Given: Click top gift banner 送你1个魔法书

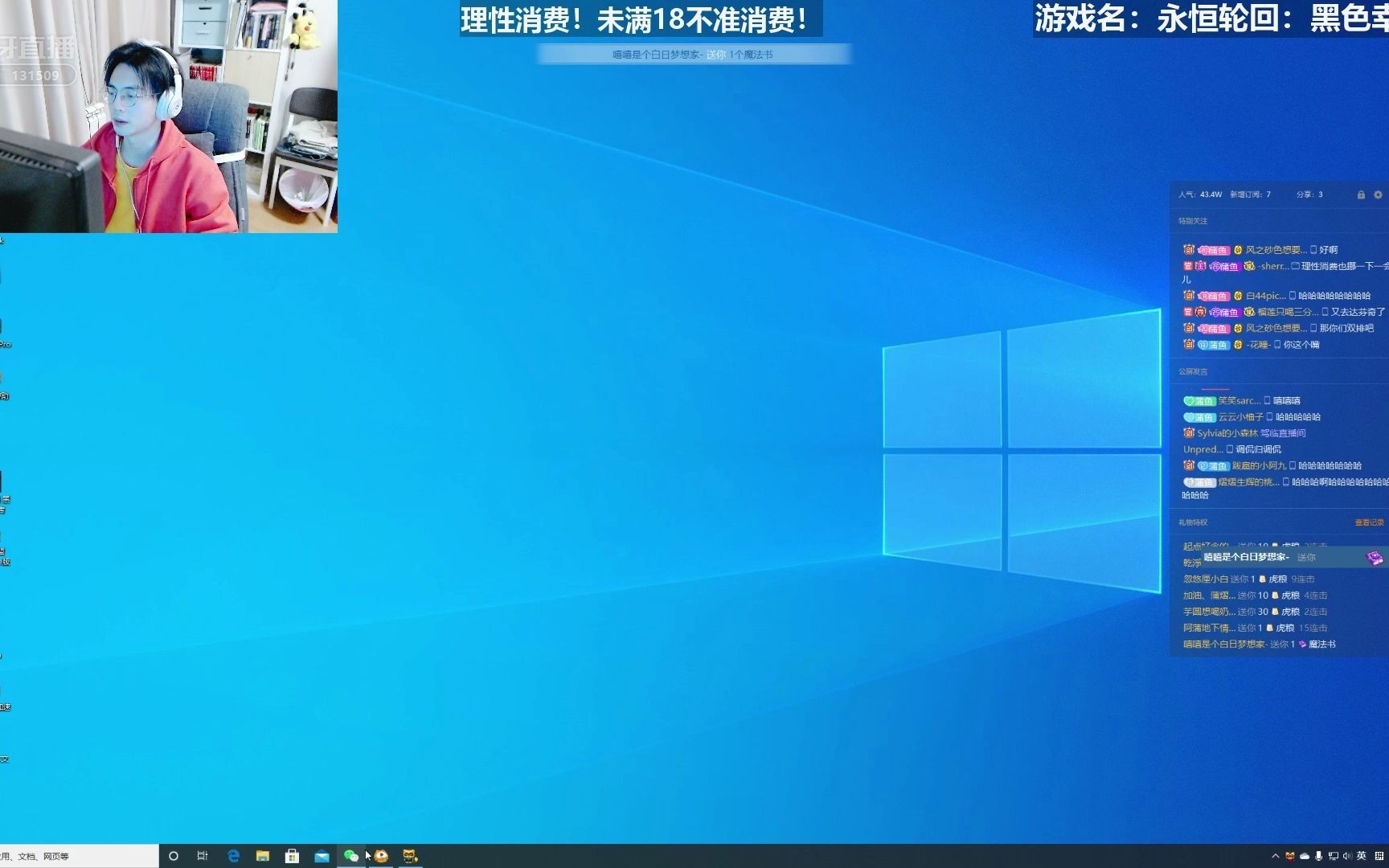Looking at the screenshot, I should point(693,55).
